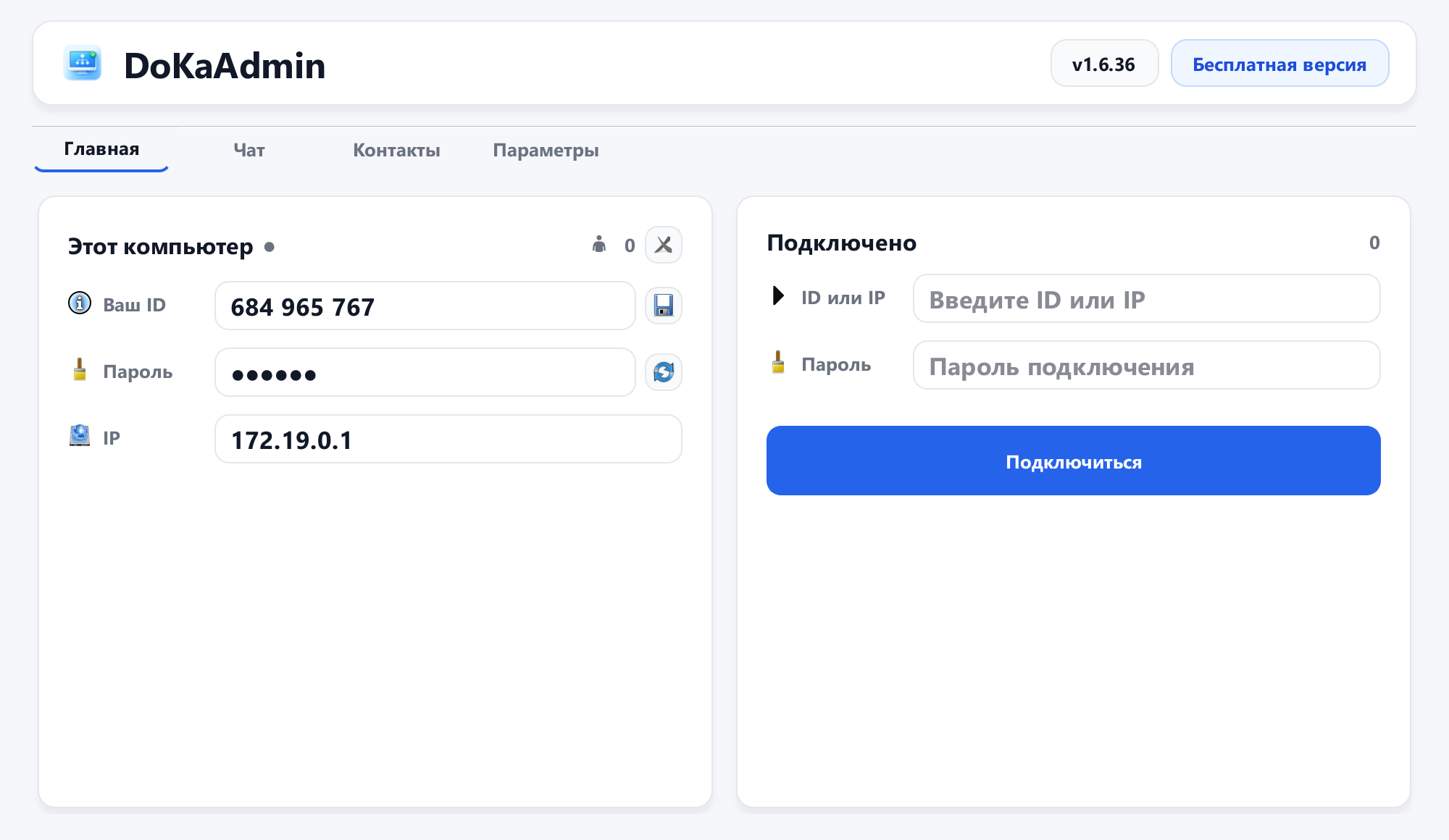Open the Контакты tab
Viewport: 1449px width, 840px height.
click(396, 151)
